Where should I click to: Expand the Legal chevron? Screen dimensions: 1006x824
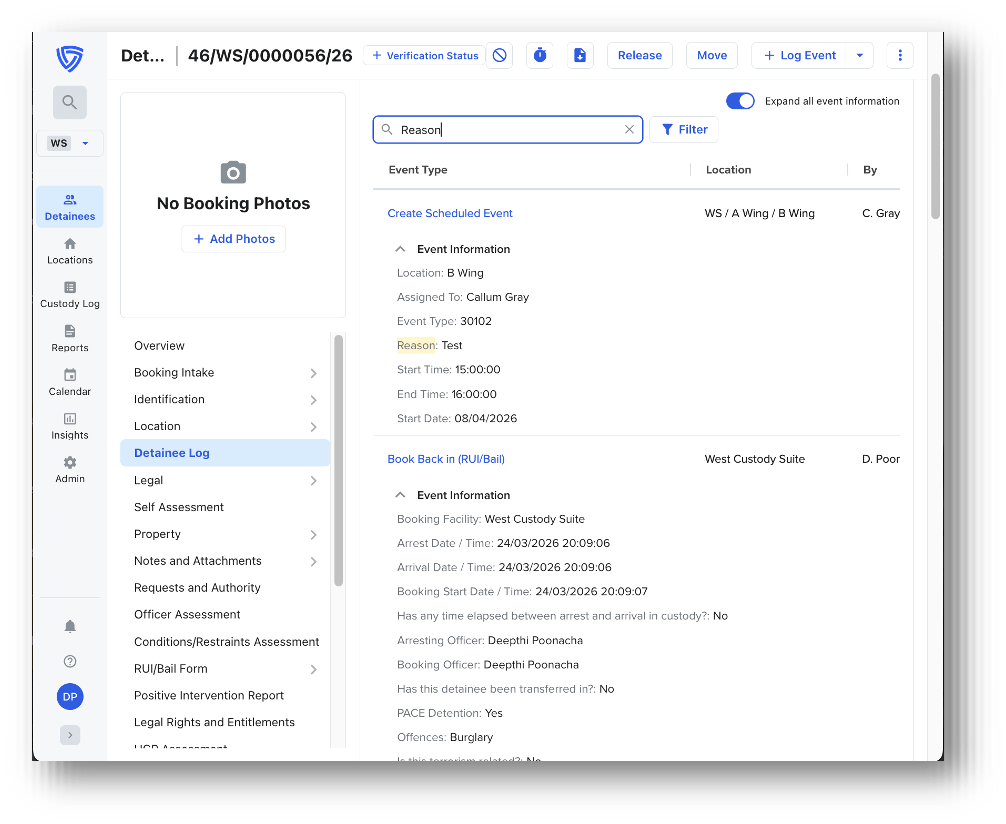tap(313, 481)
